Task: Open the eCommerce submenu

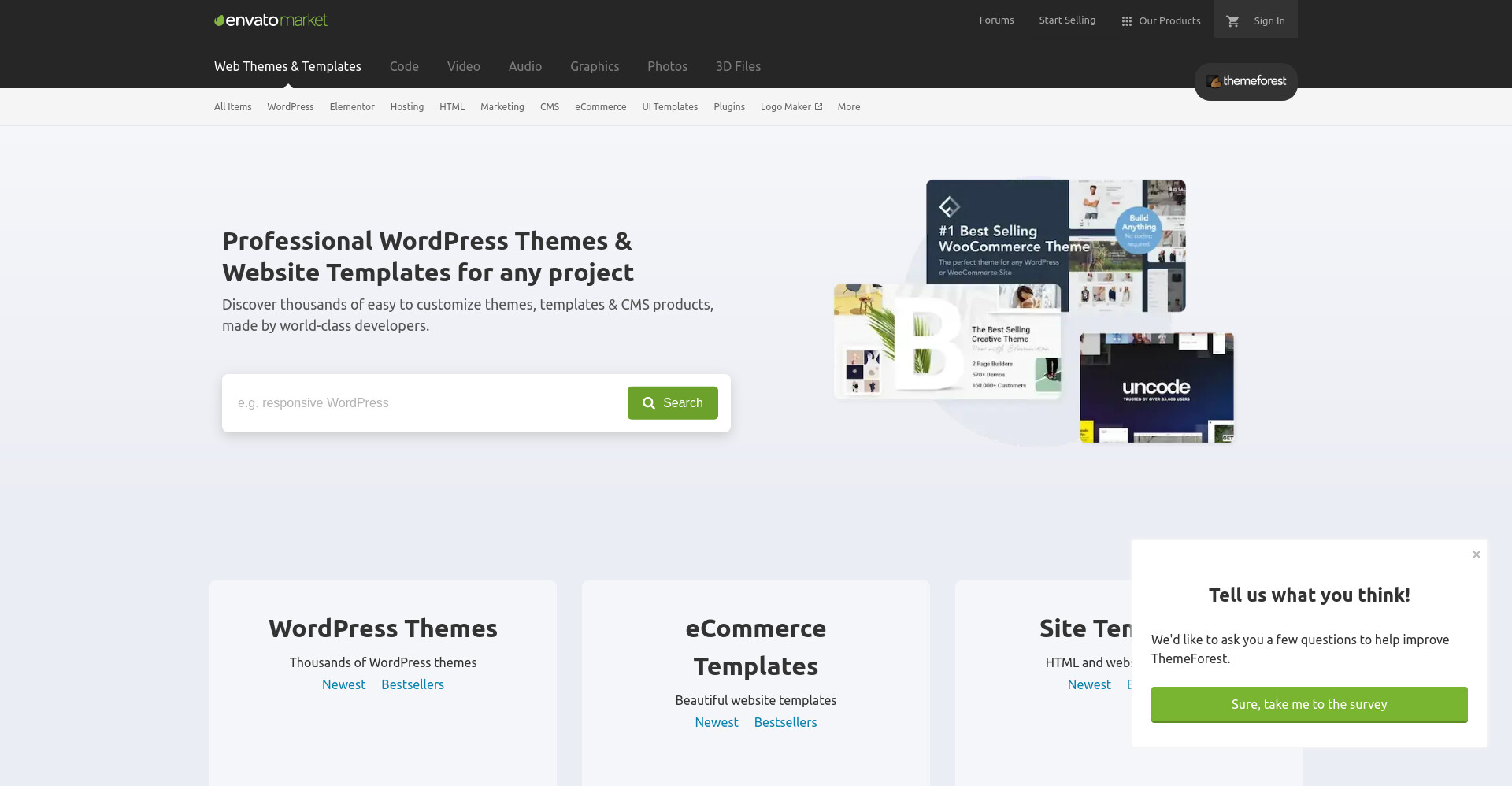Action: coord(601,107)
